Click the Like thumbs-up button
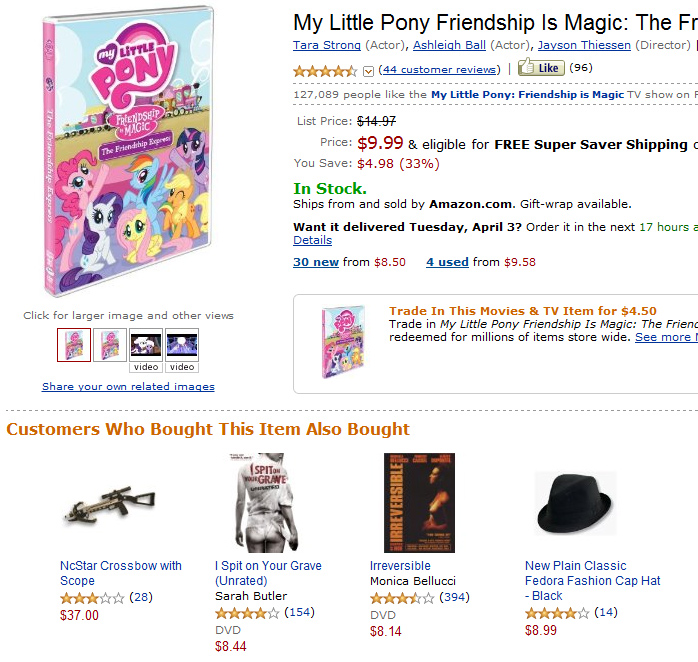698x662 pixels. pyautogui.click(x=541, y=68)
